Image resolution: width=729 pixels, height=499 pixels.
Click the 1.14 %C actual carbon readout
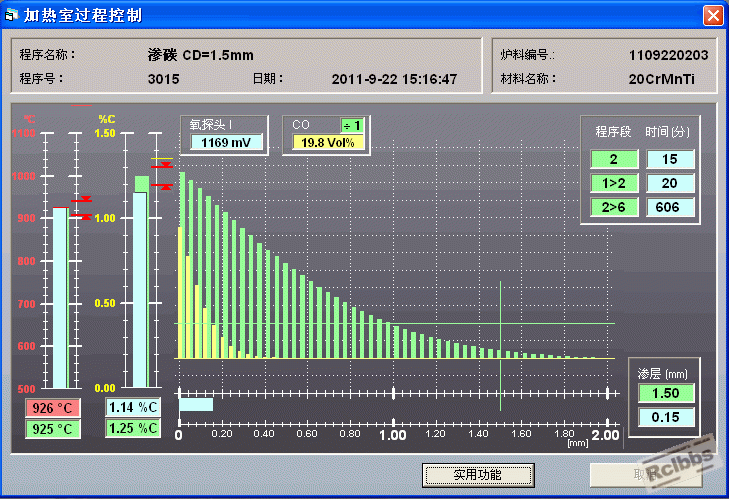pyautogui.click(x=133, y=407)
